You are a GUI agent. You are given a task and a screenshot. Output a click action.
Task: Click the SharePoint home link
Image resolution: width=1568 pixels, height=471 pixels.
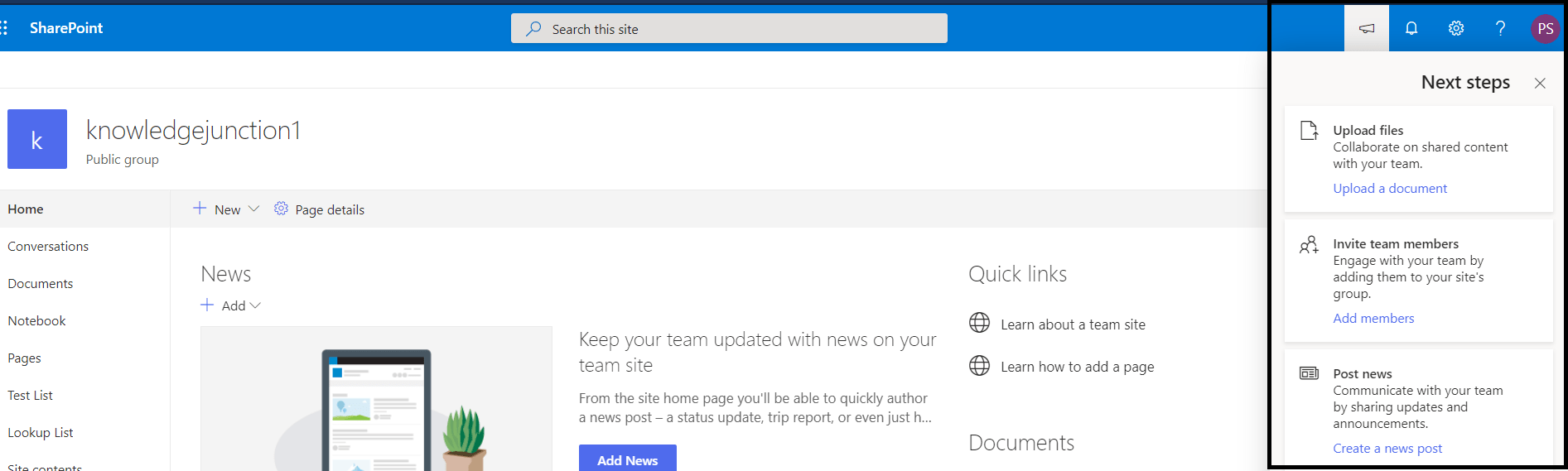tap(66, 28)
